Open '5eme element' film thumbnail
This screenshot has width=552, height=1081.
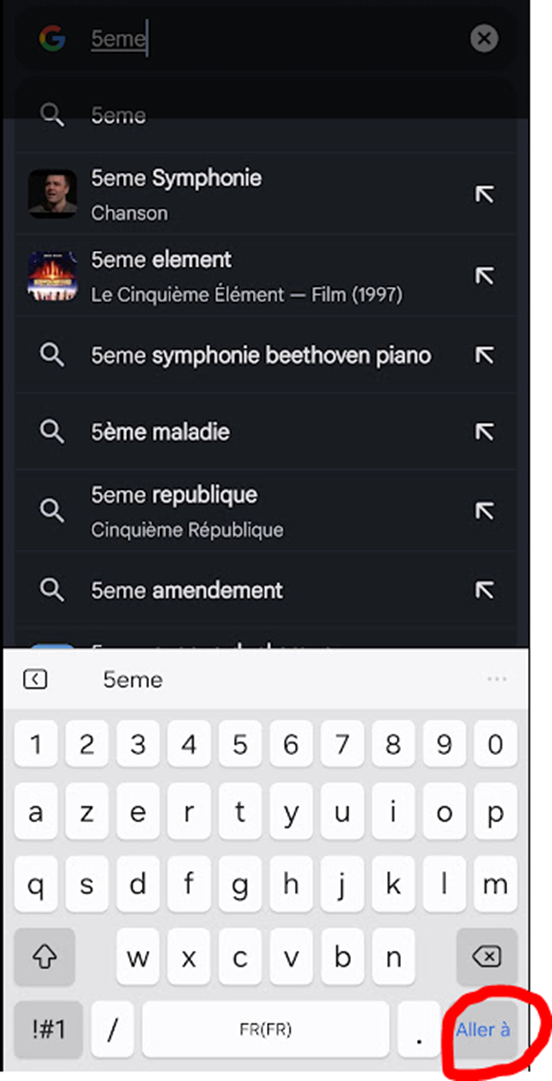coord(52,276)
